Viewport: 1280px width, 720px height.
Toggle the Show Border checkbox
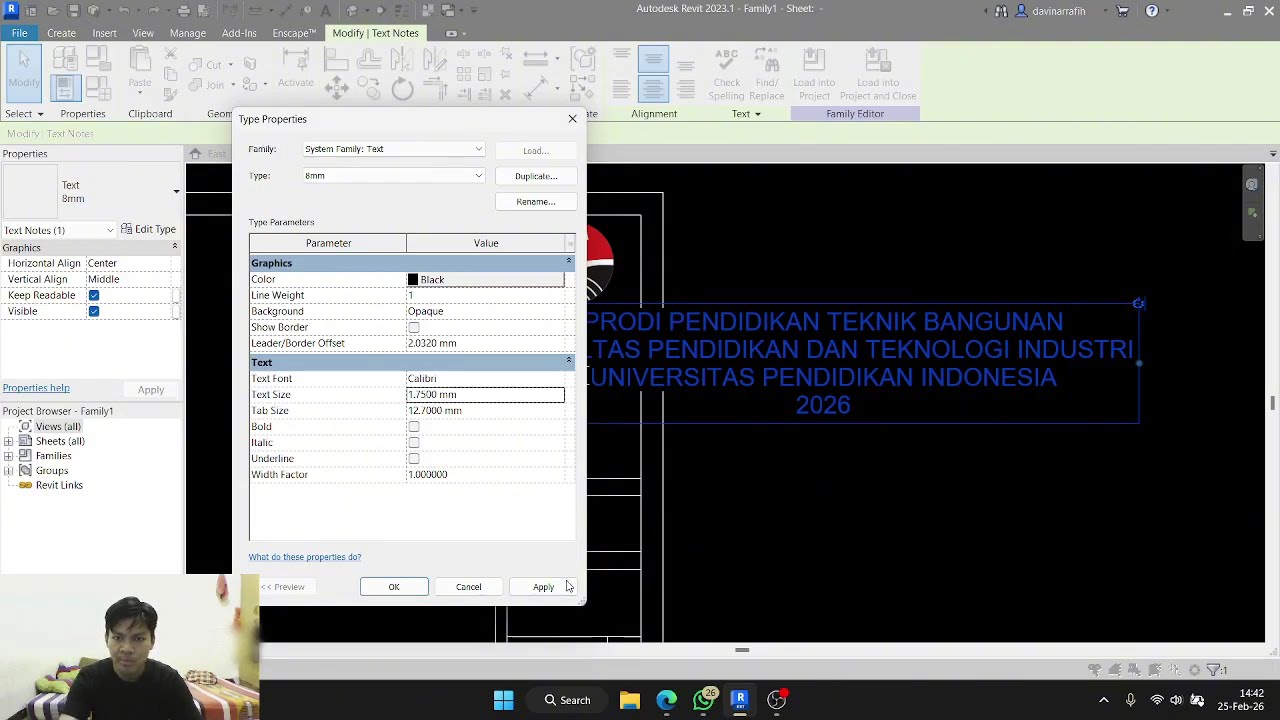point(414,328)
